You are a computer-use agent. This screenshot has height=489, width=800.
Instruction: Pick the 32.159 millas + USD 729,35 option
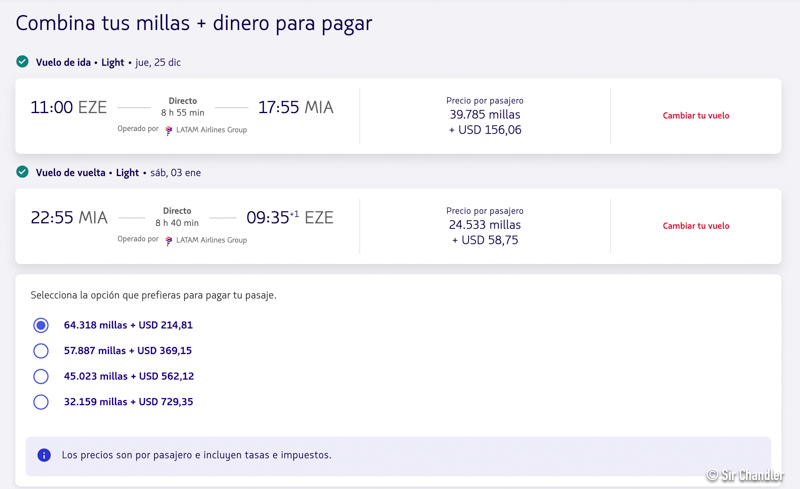41,402
